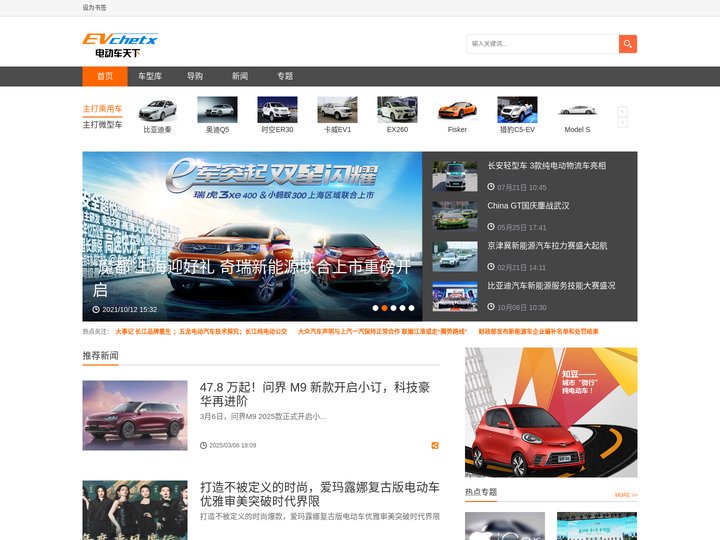Viewport: 720px width, 540px height.
Task: Click the carousel next arrow button
Action: [622, 123]
